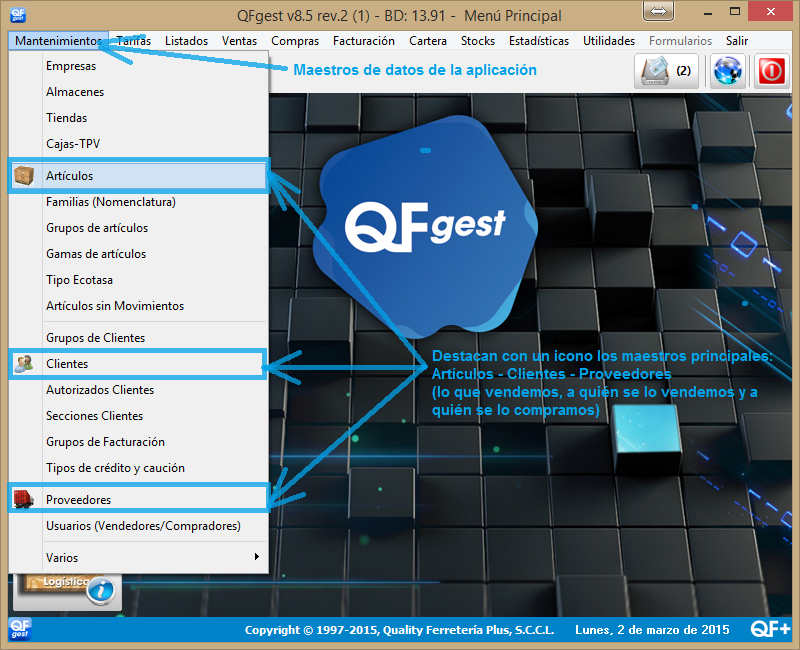Open the Artículos entry with box icon

(138, 176)
